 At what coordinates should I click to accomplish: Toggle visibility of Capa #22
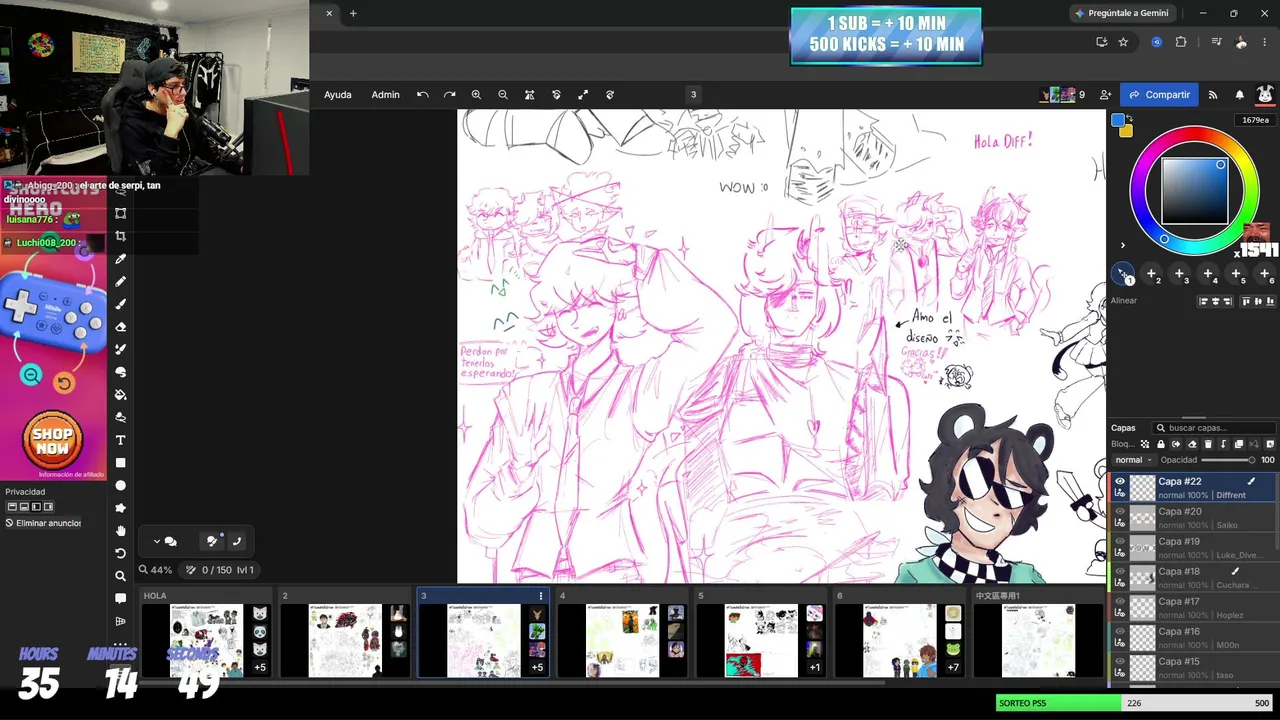[1120, 481]
